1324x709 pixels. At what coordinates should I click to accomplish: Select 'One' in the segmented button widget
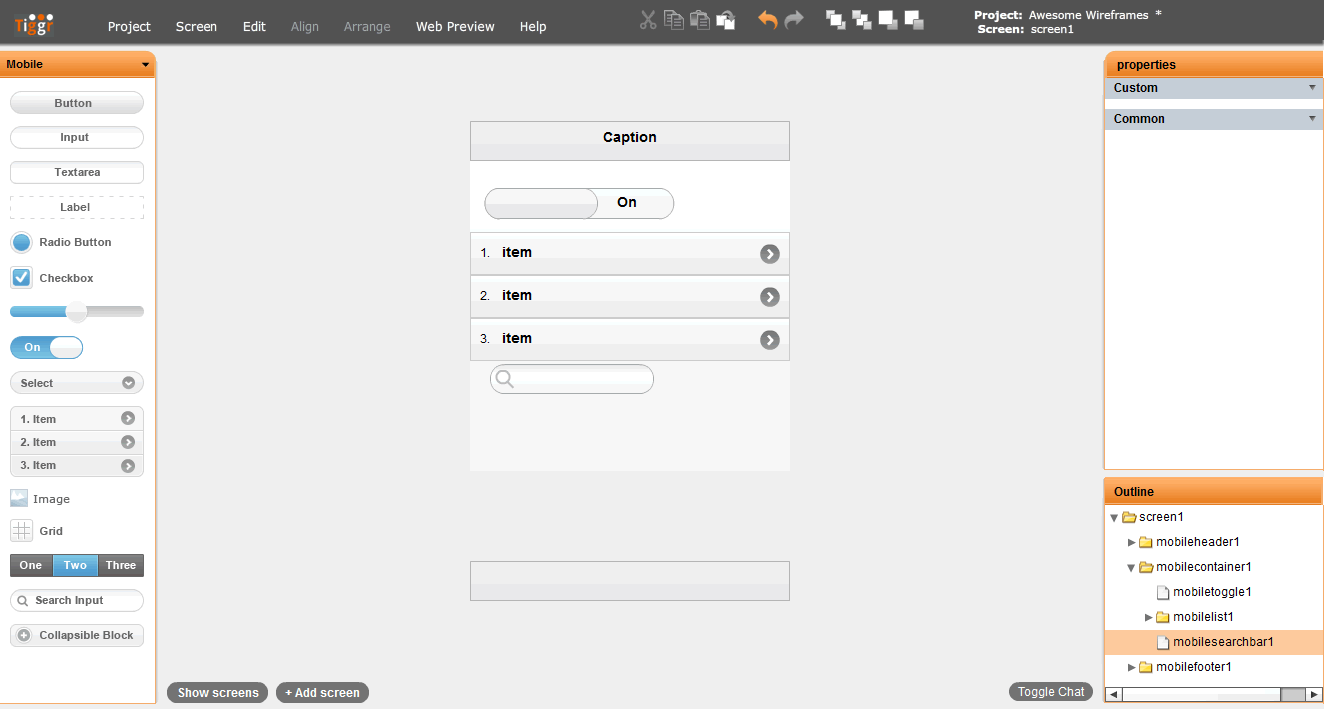point(31,565)
